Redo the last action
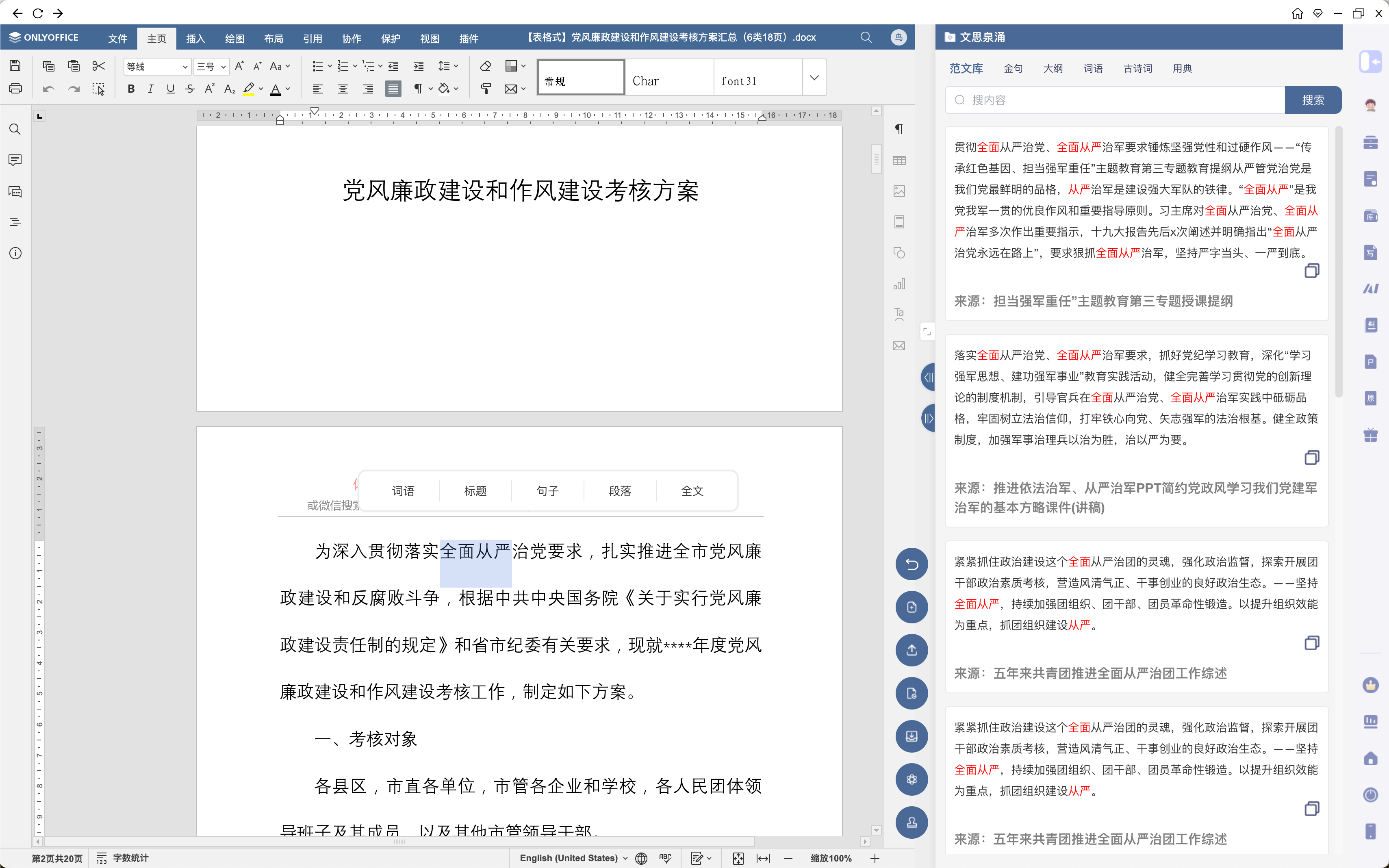The width and height of the screenshot is (1389, 868). (x=74, y=89)
